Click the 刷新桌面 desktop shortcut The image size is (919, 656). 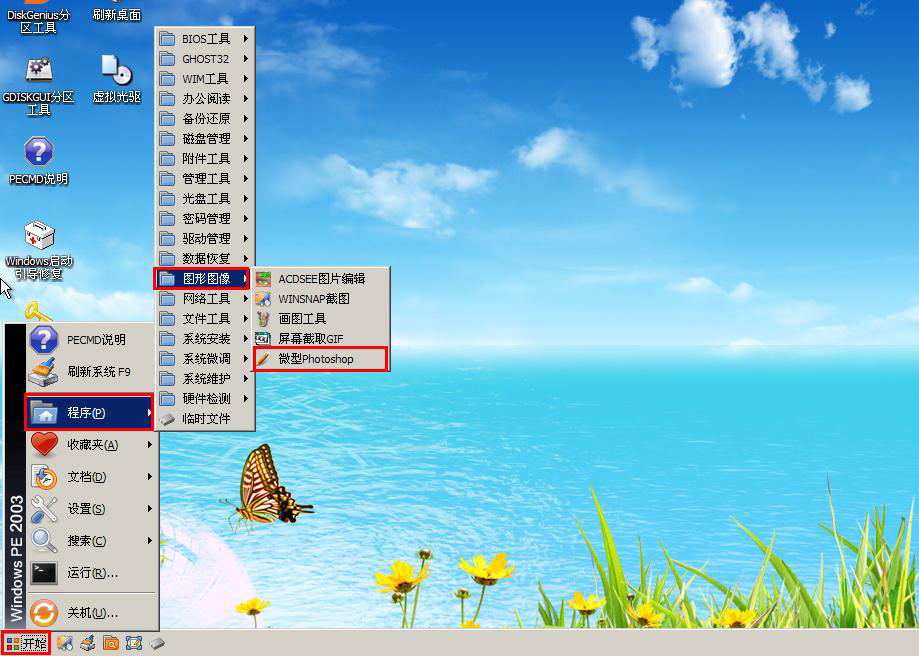coord(117,11)
